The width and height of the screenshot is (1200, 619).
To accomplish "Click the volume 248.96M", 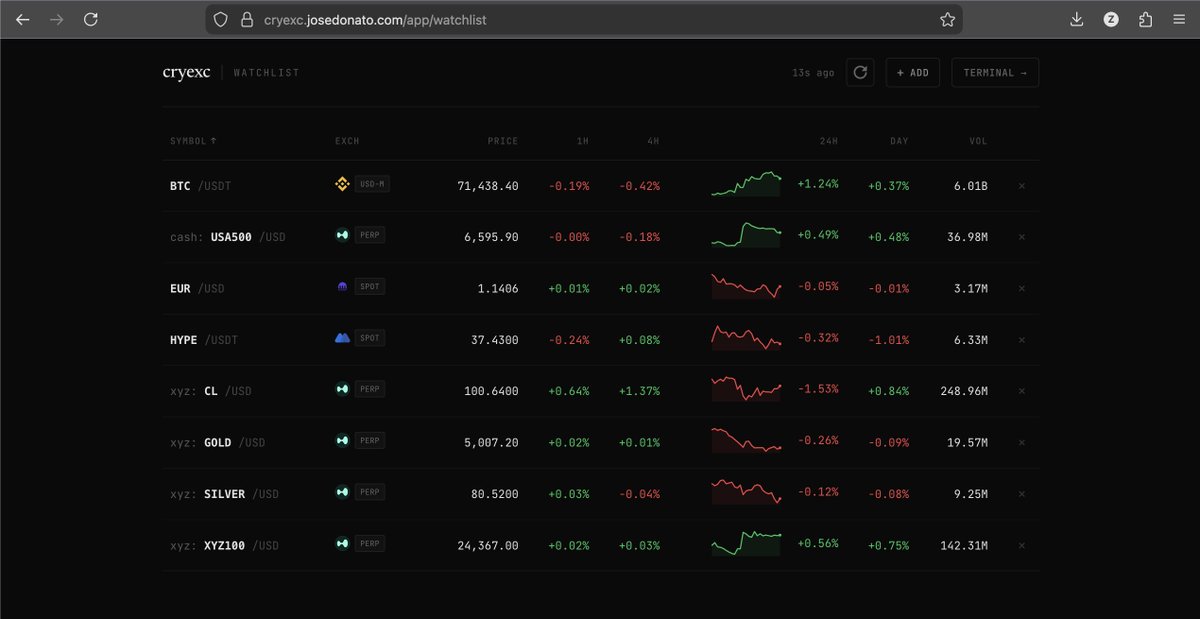I will point(964,391).
